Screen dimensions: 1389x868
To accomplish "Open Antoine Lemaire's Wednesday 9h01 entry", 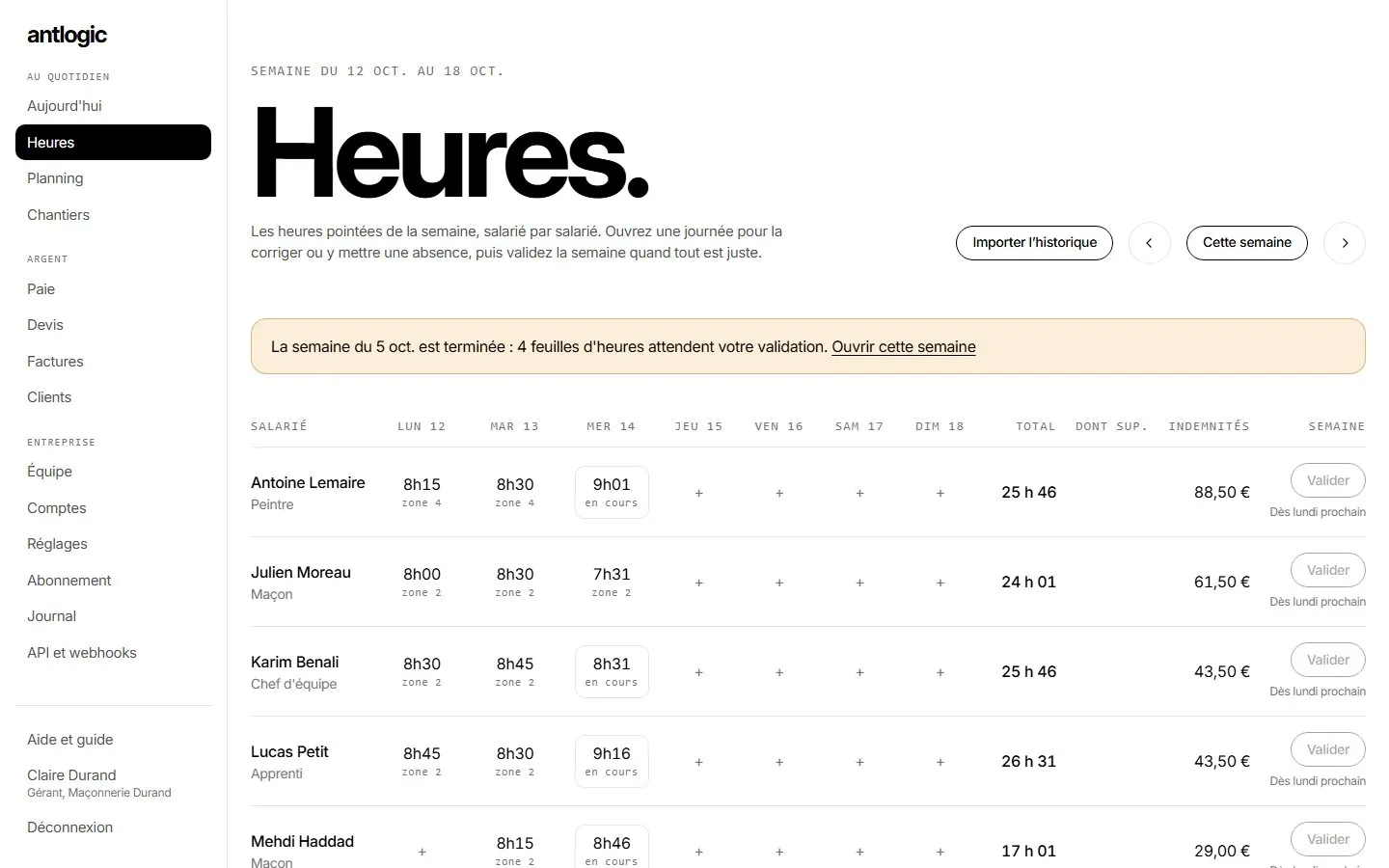I will click(612, 493).
